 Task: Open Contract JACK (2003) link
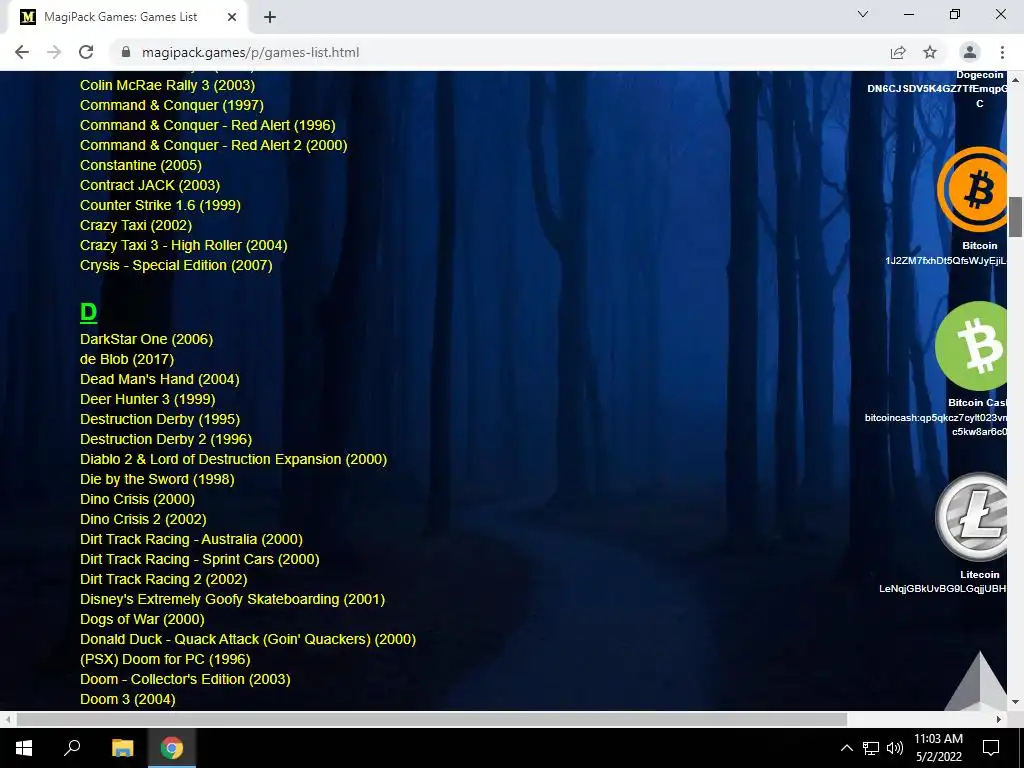pos(150,185)
